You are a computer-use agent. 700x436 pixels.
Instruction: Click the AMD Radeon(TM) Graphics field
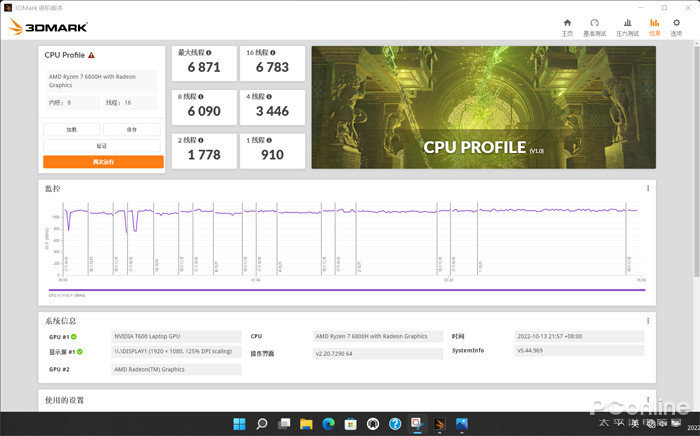pos(176,370)
